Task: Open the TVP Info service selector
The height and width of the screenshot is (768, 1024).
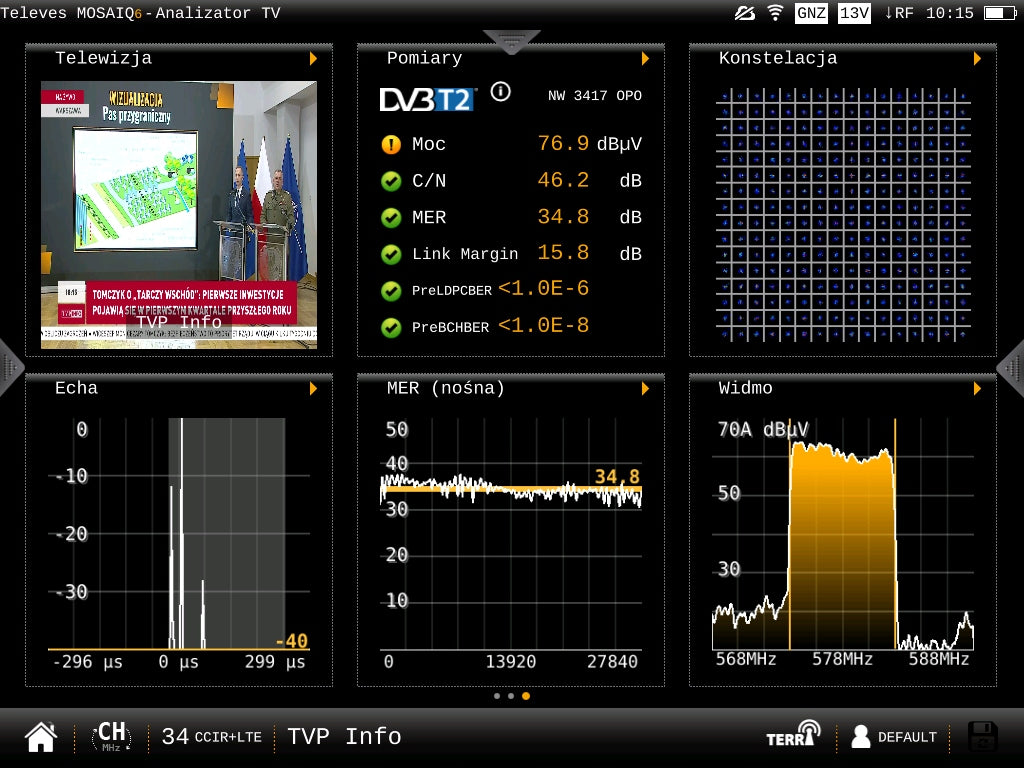Action: 344,737
